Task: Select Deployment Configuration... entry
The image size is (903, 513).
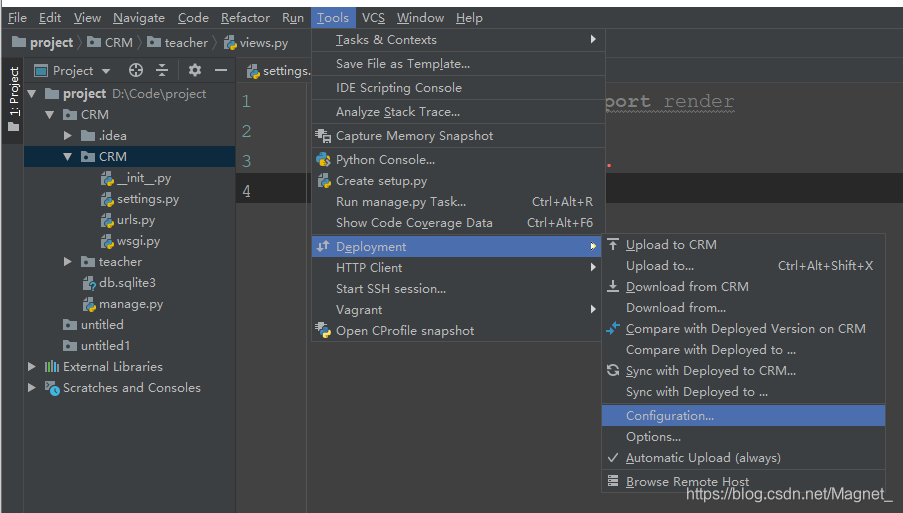Action: [x=743, y=416]
